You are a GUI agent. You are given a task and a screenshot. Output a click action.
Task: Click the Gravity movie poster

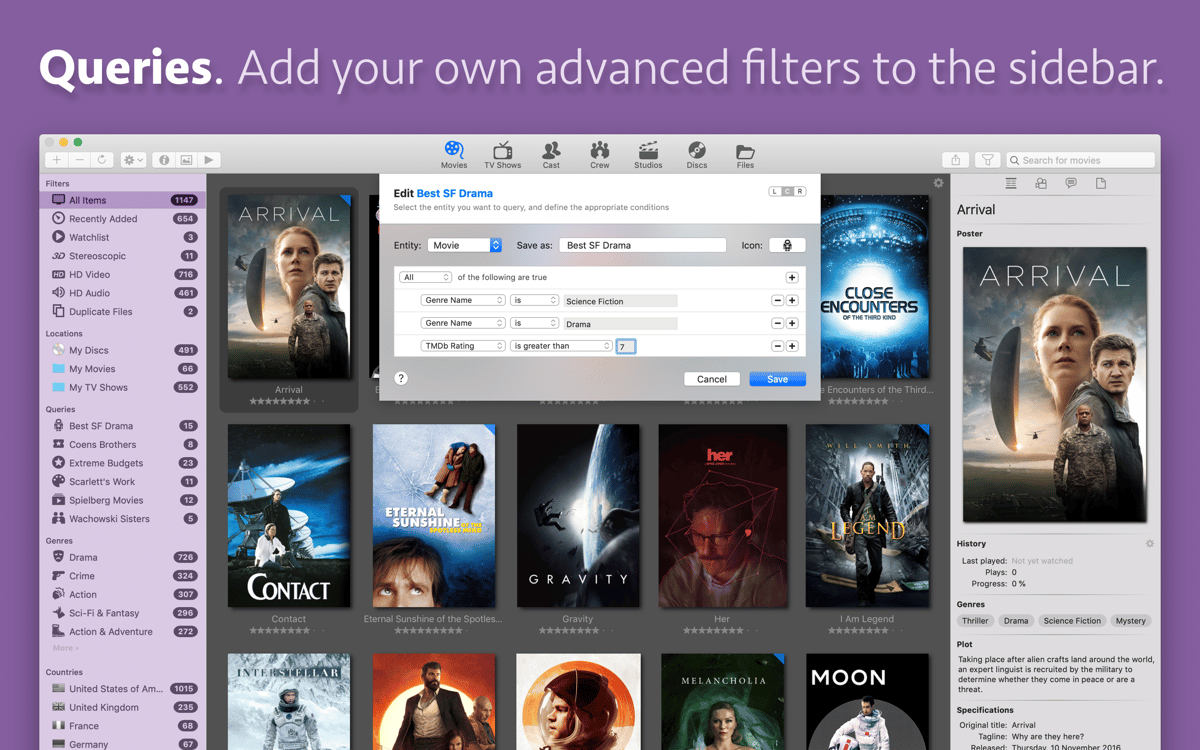(x=578, y=516)
